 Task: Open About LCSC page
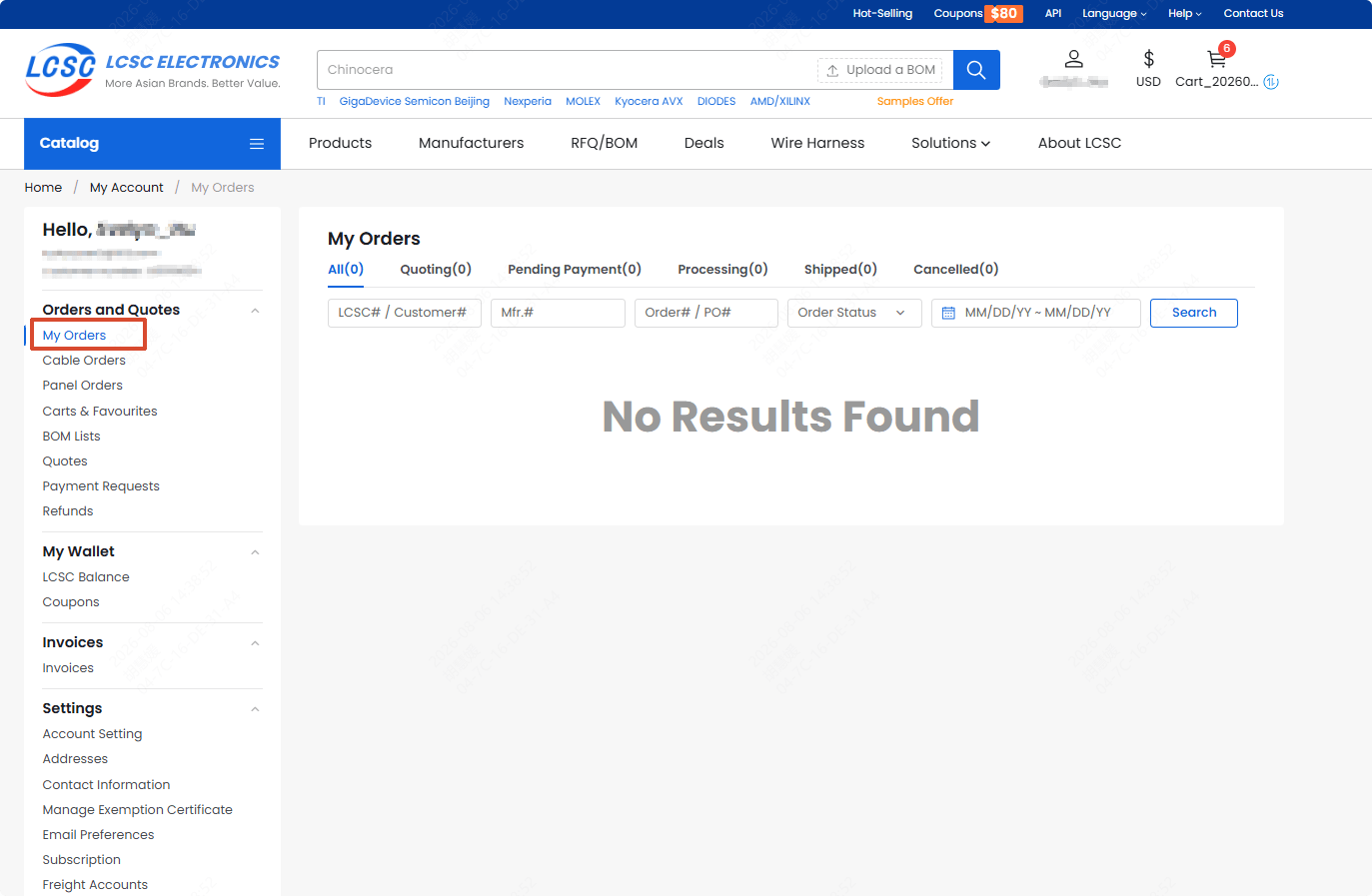(x=1079, y=143)
